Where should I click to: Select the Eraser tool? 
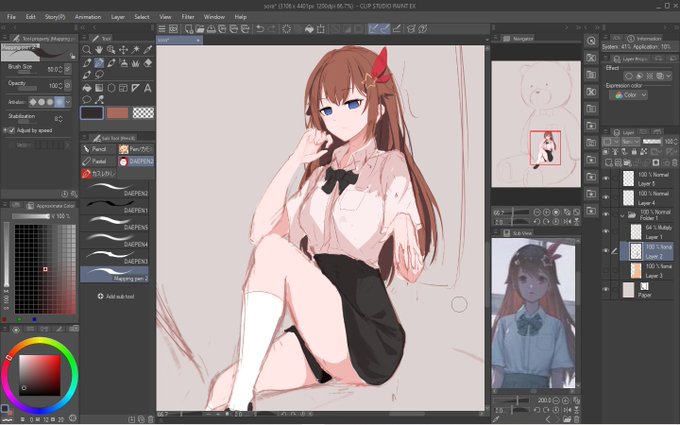(x=147, y=63)
